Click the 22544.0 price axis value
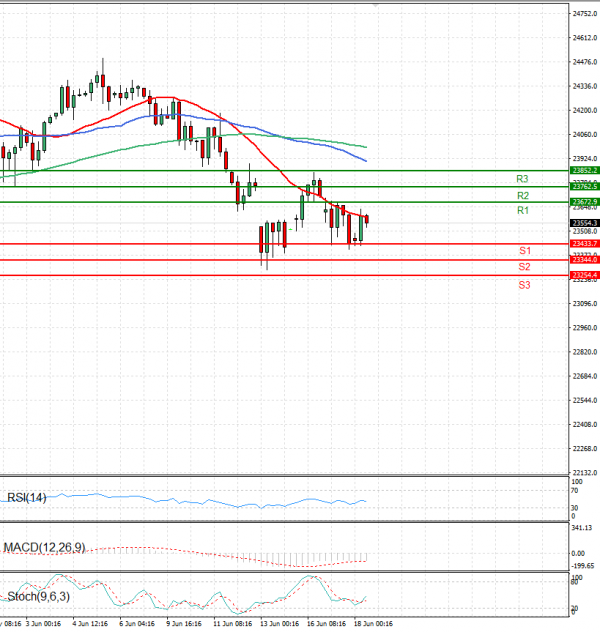 [x=585, y=400]
